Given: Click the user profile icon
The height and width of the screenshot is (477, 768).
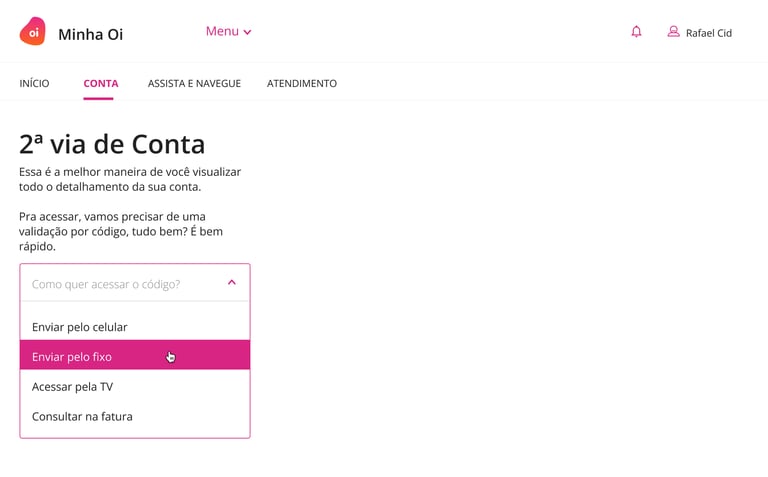Looking at the screenshot, I should click(x=673, y=32).
